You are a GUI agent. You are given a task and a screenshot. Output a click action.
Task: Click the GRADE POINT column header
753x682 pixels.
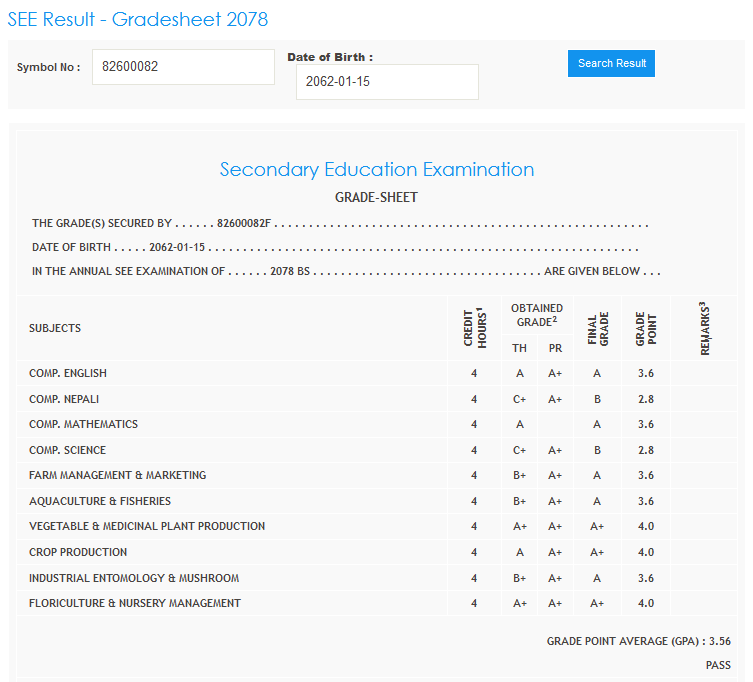[645, 328]
